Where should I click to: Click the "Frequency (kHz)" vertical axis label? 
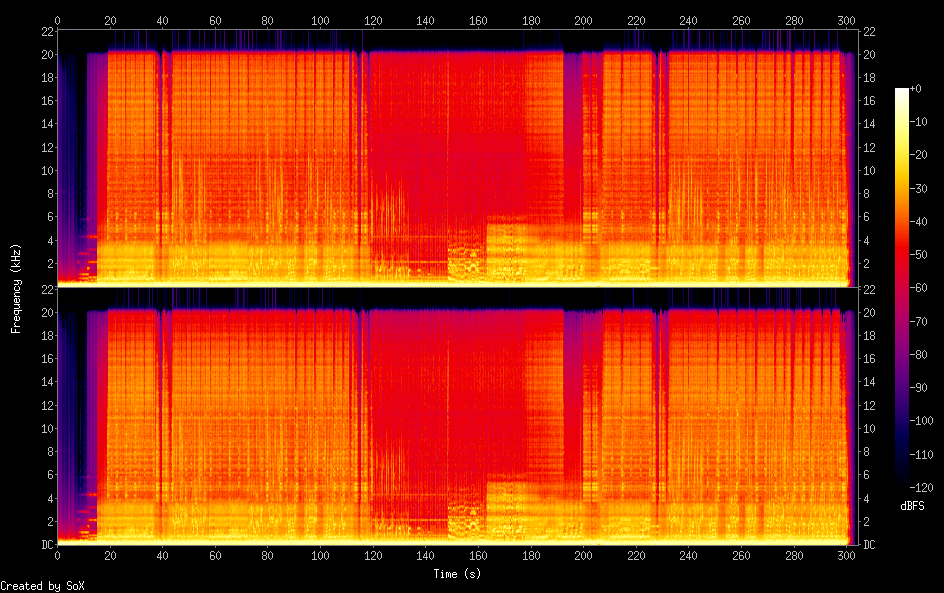click(16, 287)
